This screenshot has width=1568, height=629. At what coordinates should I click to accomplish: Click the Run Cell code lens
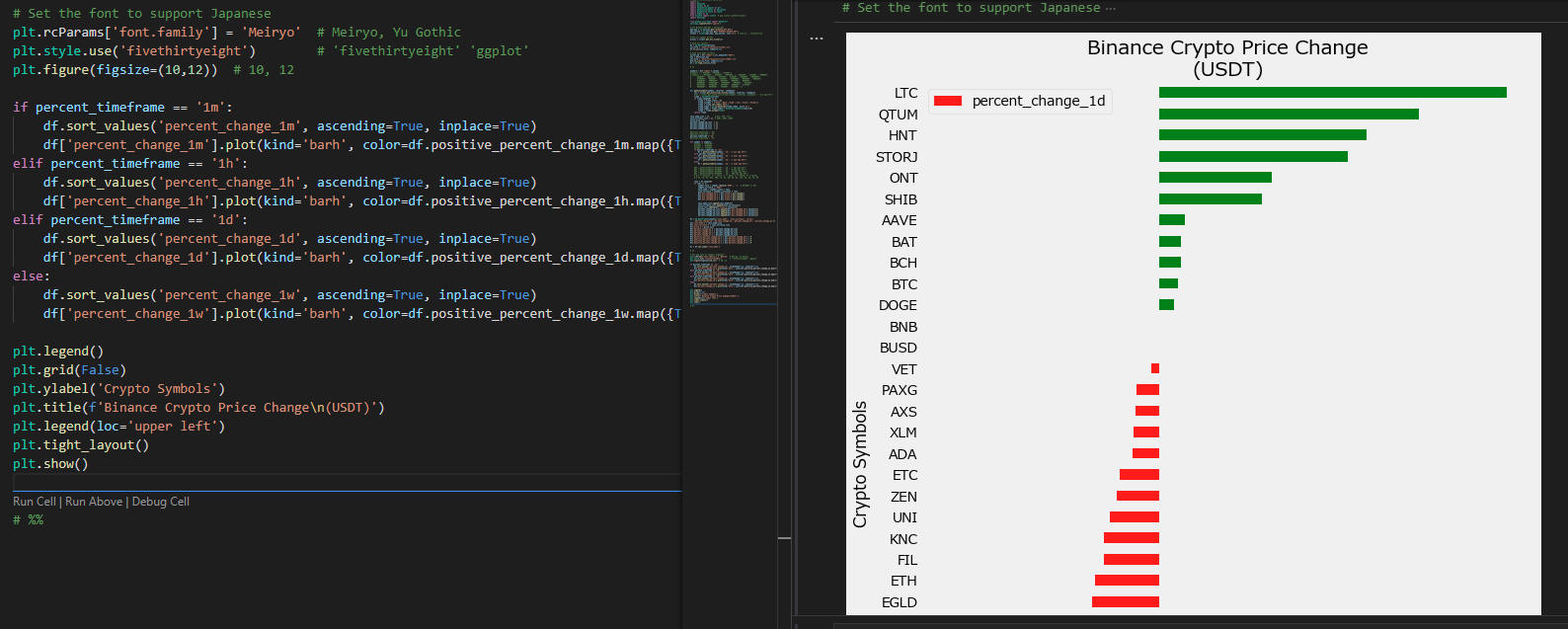[x=35, y=502]
